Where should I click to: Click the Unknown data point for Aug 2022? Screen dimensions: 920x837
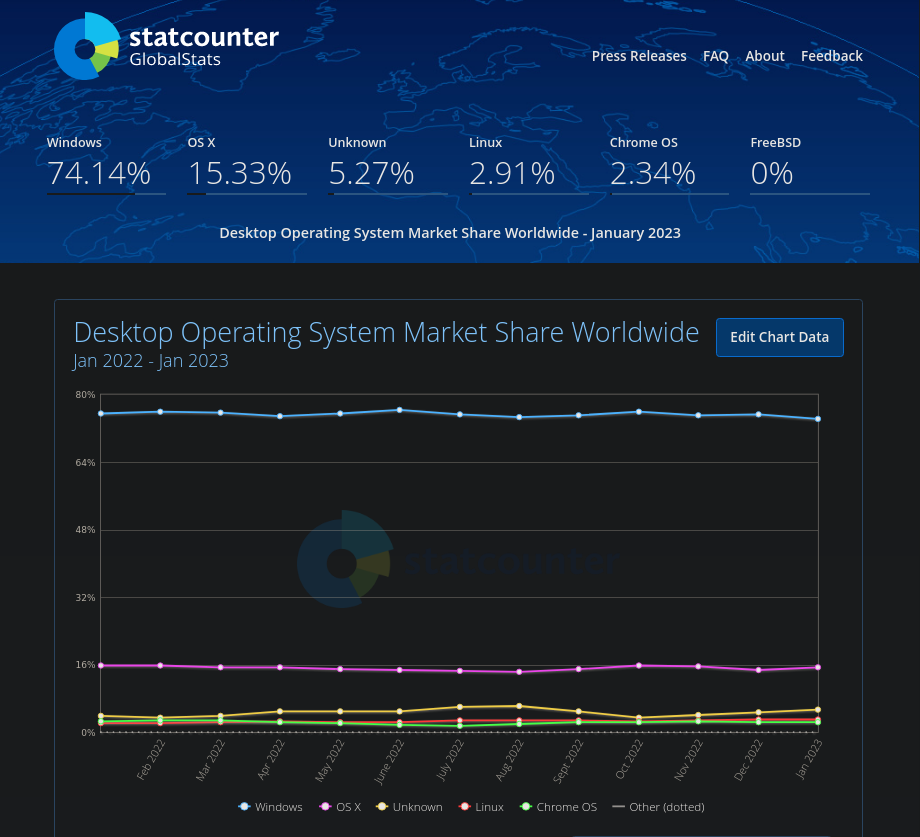[519, 706]
